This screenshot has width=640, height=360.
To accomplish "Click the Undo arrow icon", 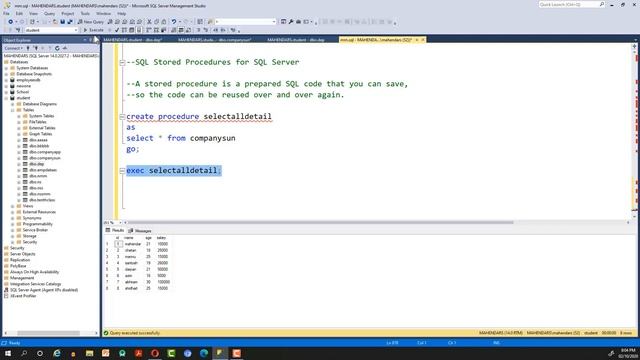I will point(174,22).
